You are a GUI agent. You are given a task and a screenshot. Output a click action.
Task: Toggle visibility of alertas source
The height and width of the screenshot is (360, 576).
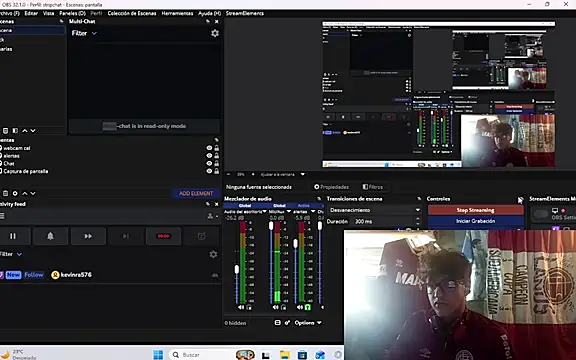tap(209, 156)
